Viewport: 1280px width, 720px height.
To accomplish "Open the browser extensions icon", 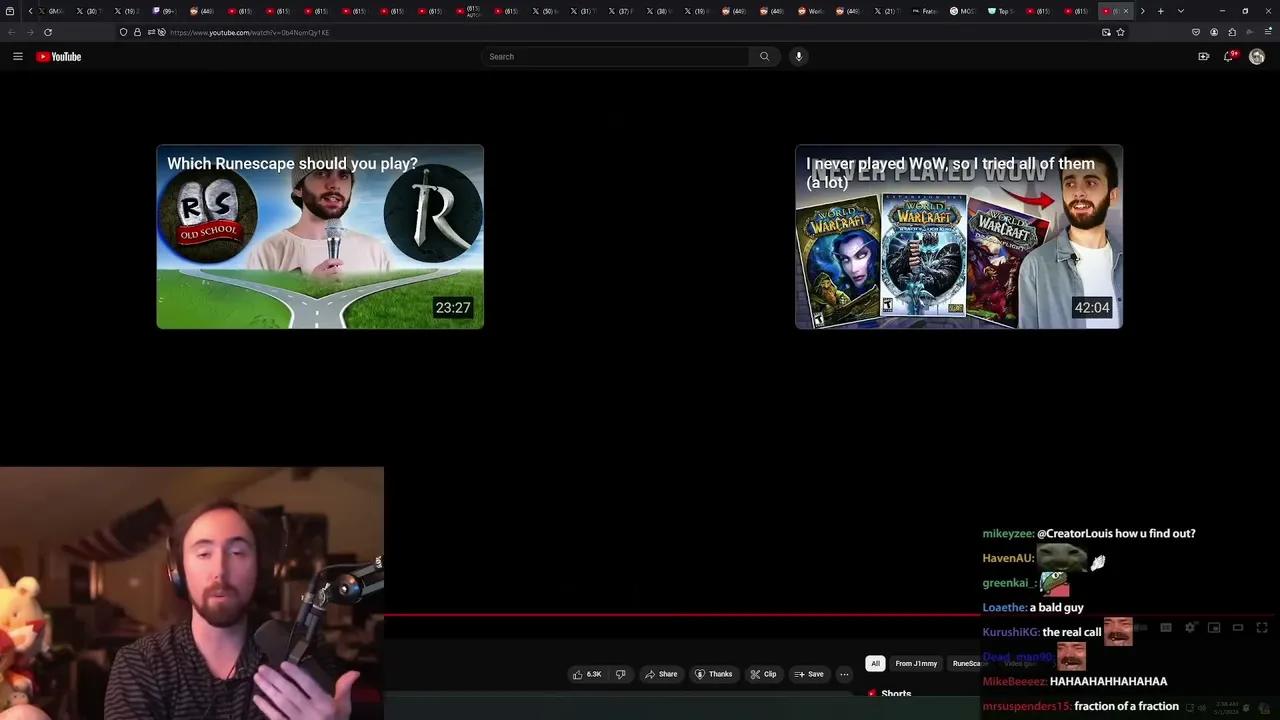I will click(1232, 32).
